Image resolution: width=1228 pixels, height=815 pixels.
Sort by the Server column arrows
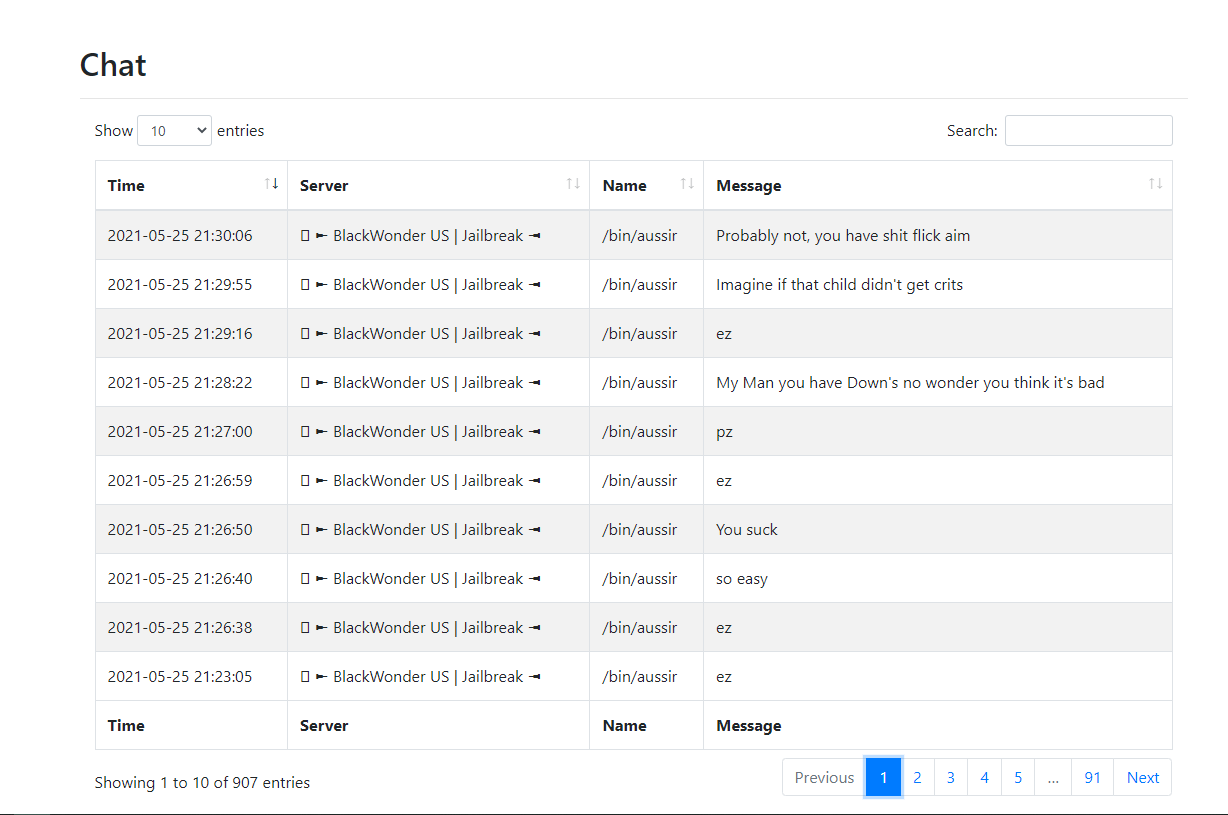coord(573,184)
